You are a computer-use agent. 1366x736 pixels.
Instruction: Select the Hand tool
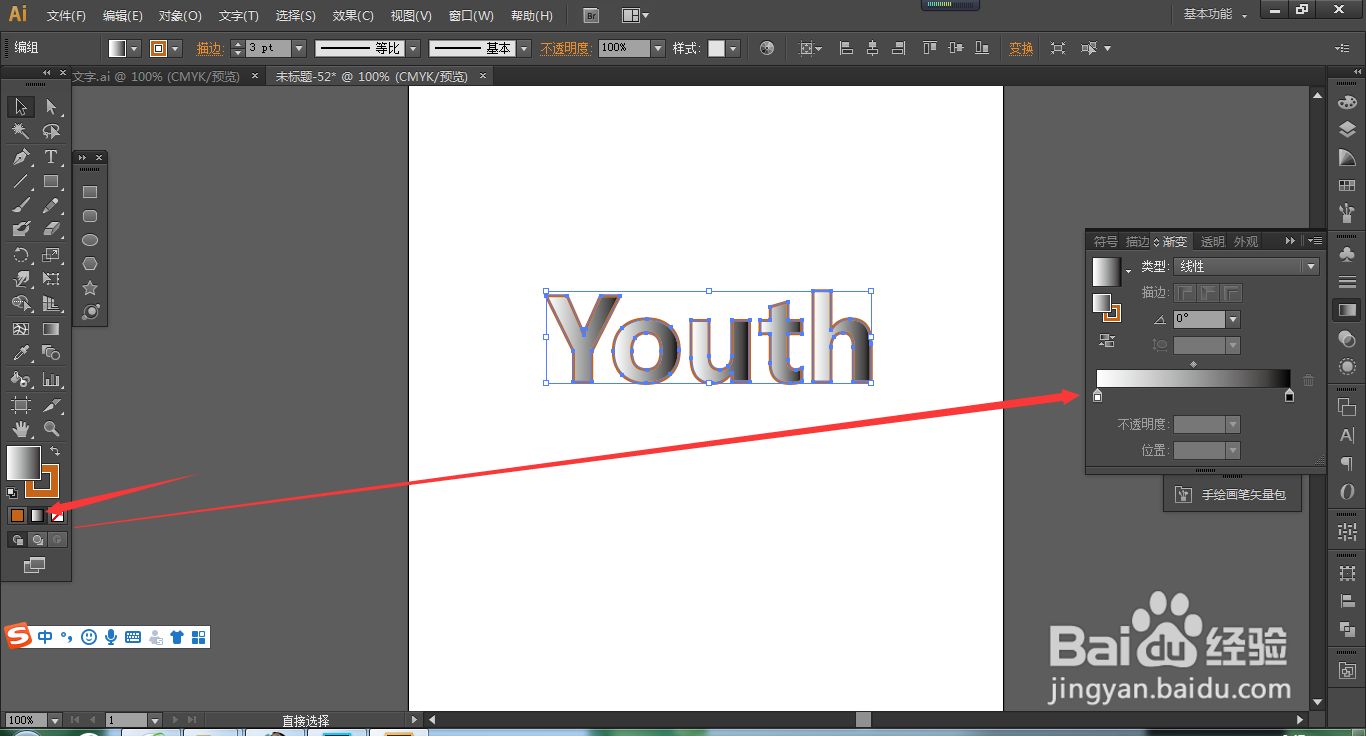[21, 429]
